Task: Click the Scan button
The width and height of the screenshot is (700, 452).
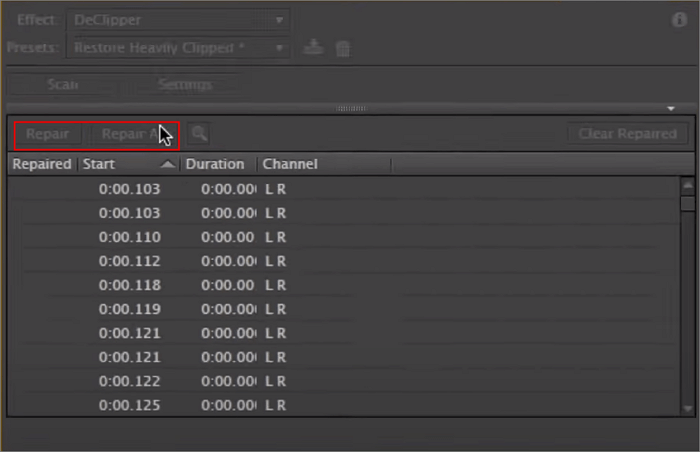Action: (63, 85)
